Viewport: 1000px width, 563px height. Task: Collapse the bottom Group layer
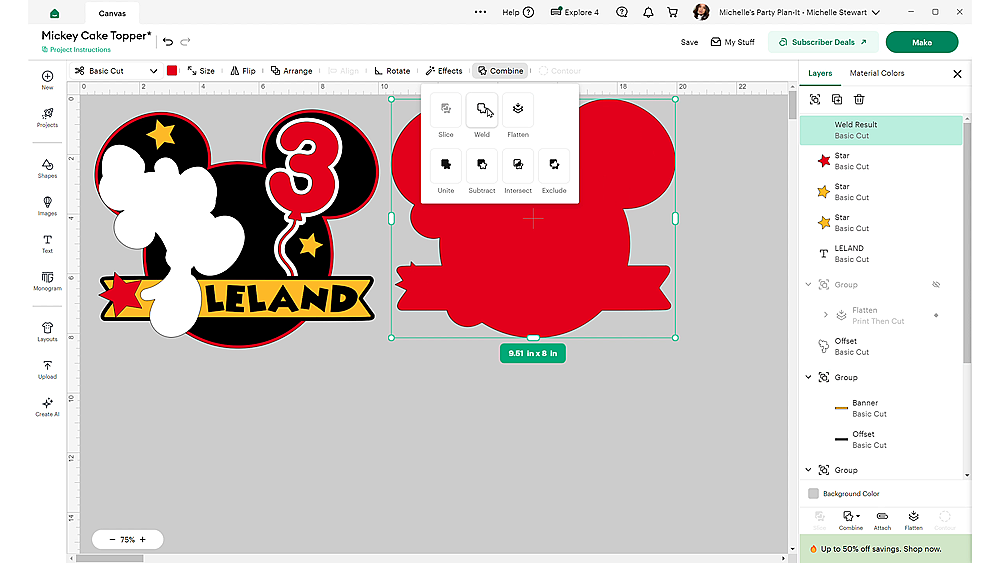point(809,470)
